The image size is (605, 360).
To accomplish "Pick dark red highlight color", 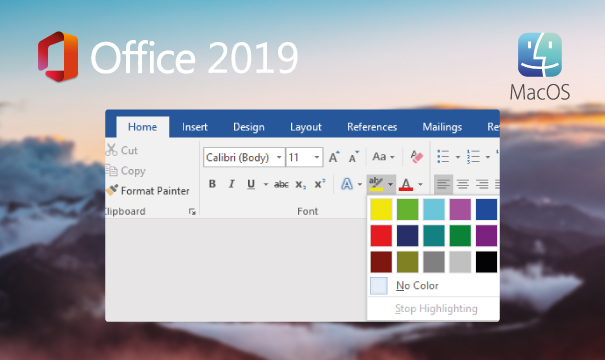I will point(381,262).
